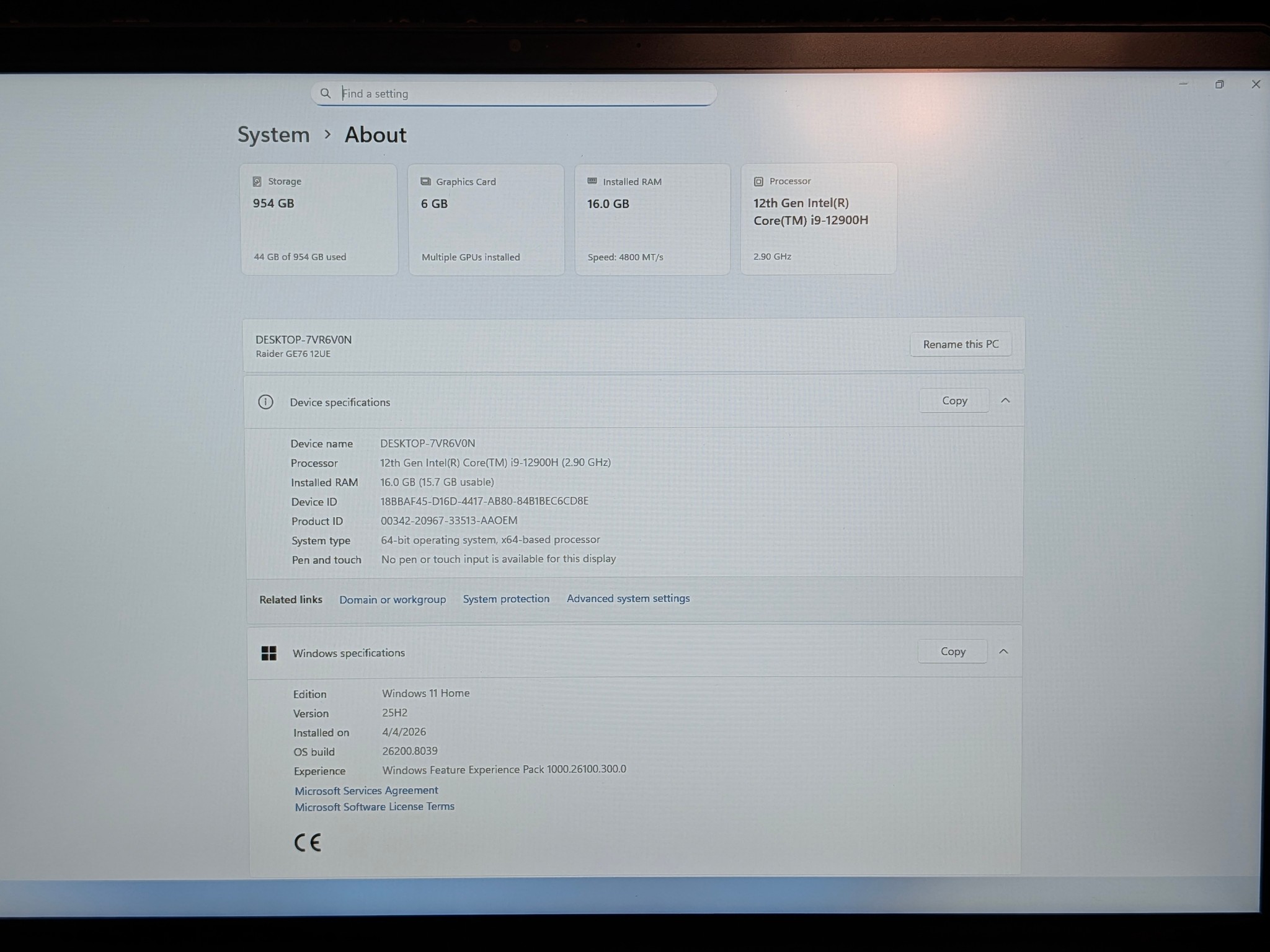
Task: Click the Device specifications info icon
Action: click(x=265, y=402)
